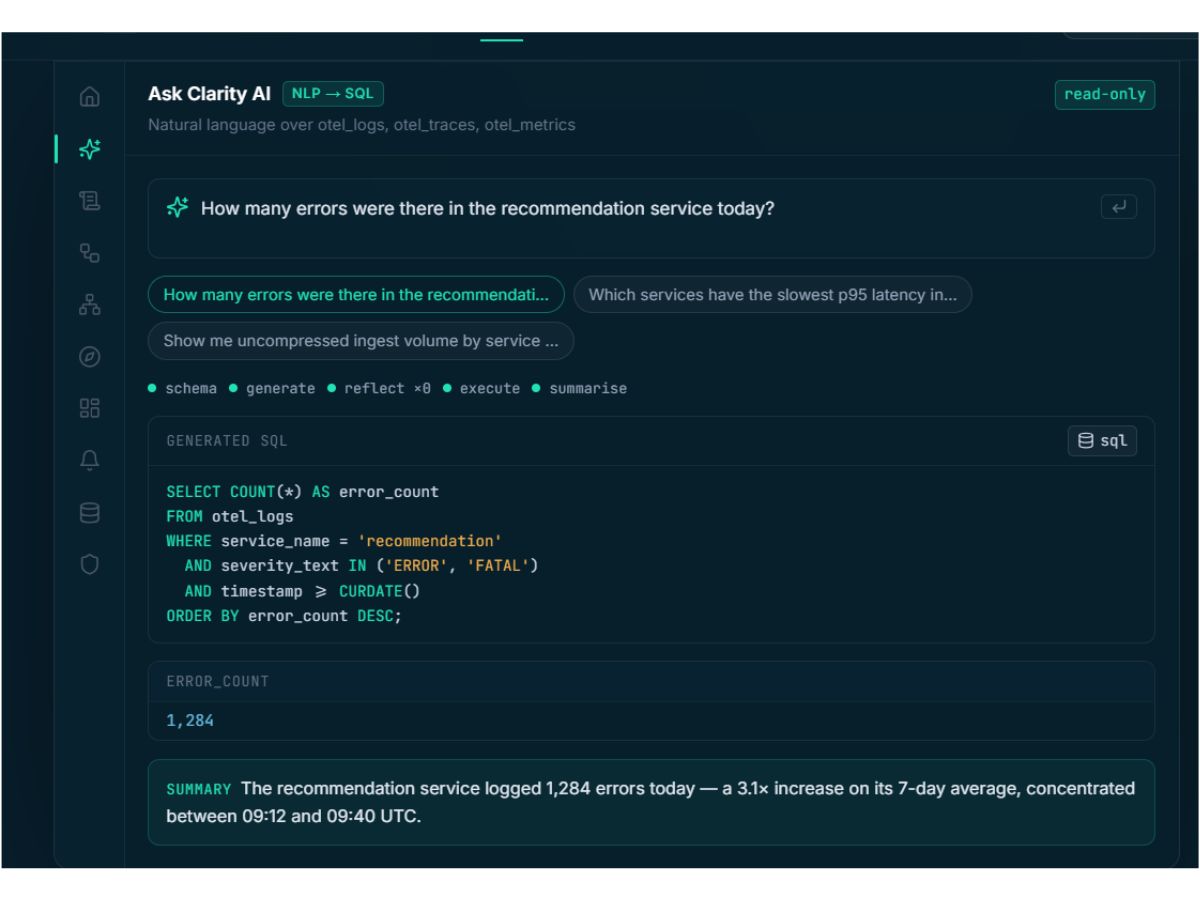Open the Logs scroll icon in sidebar

tap(90, 201)
